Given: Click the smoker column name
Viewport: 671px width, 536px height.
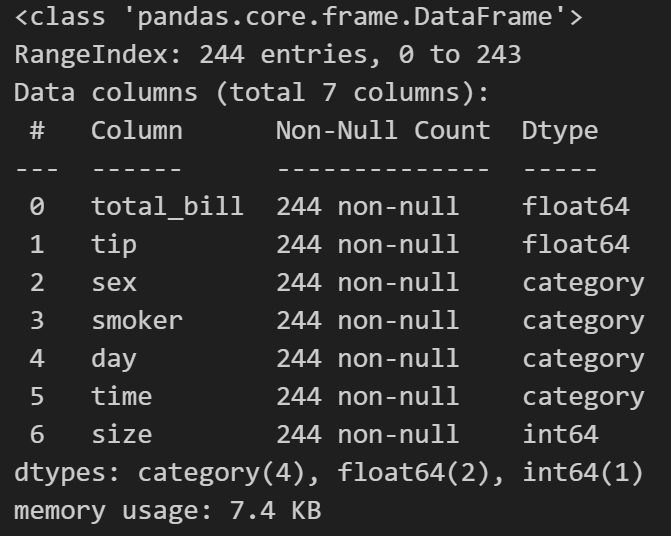Looking at the screenshot, I should (x=137, y=321).
